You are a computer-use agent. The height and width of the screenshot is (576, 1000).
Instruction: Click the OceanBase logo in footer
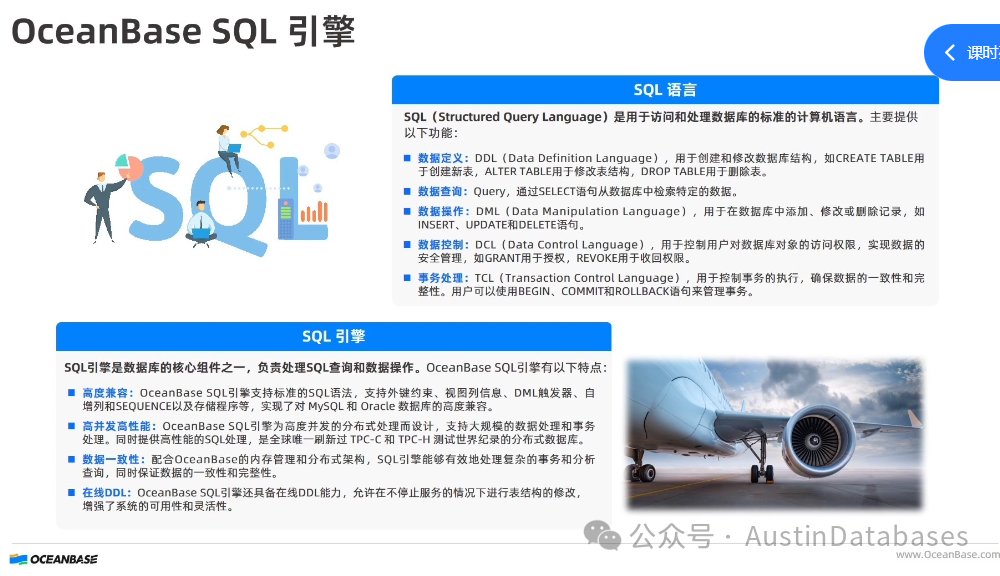(x=54, y=559)
